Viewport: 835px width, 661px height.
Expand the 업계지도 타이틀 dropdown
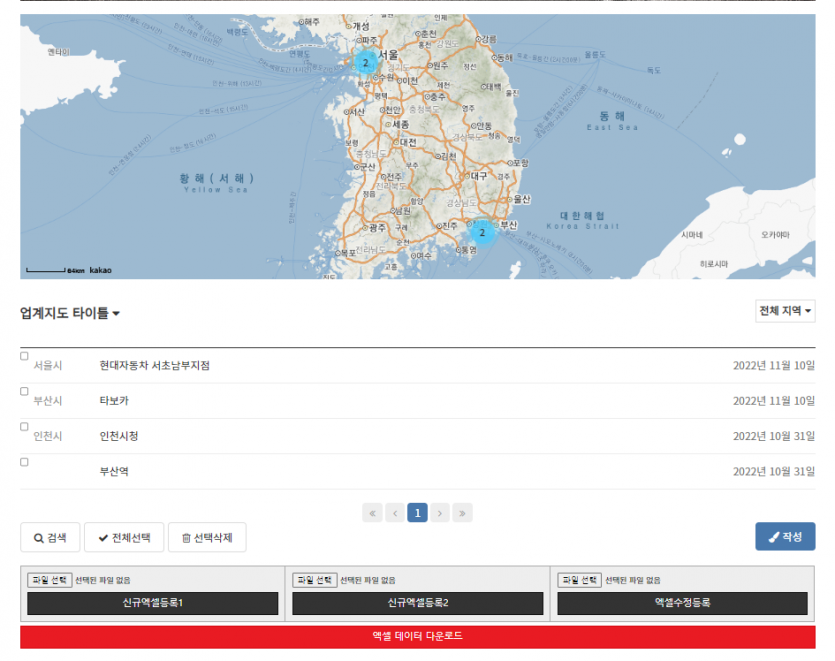click(70, 314)
